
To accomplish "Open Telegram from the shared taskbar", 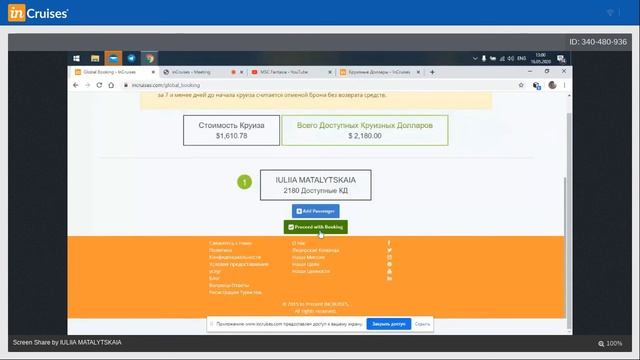I will (x=131, y=58).
